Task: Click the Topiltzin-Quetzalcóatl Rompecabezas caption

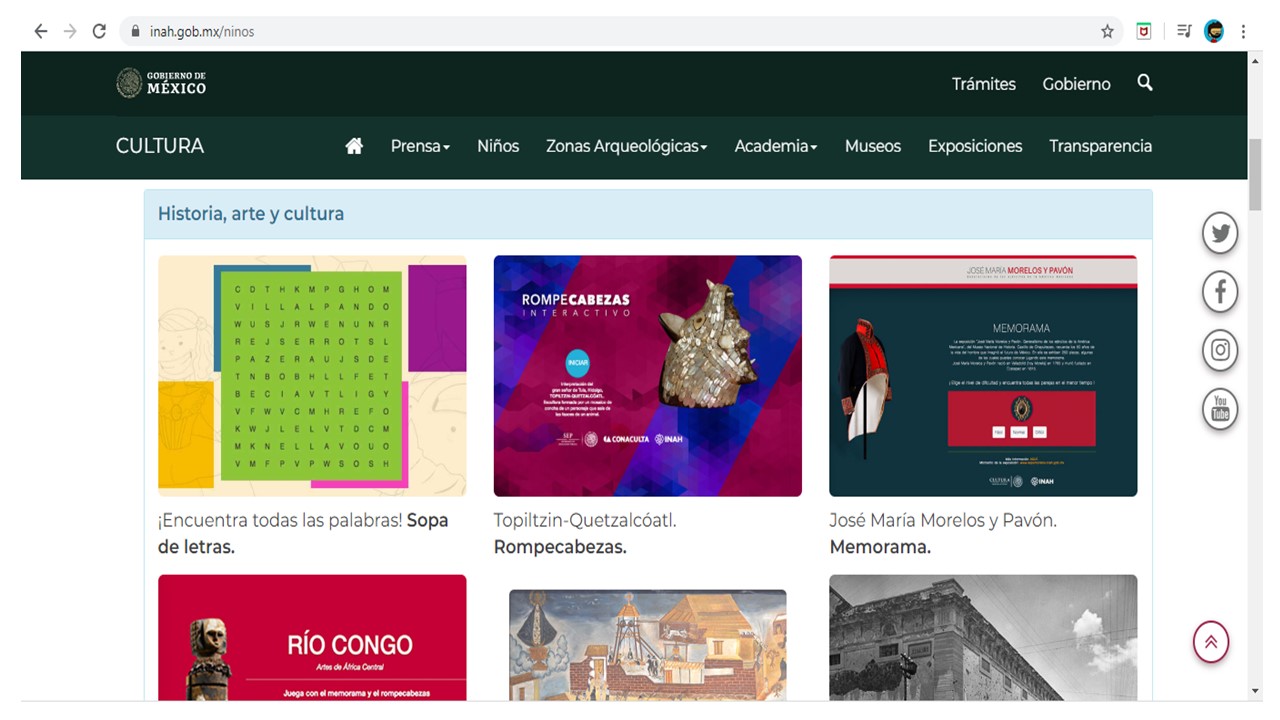Action: click(x=585, y=534)
